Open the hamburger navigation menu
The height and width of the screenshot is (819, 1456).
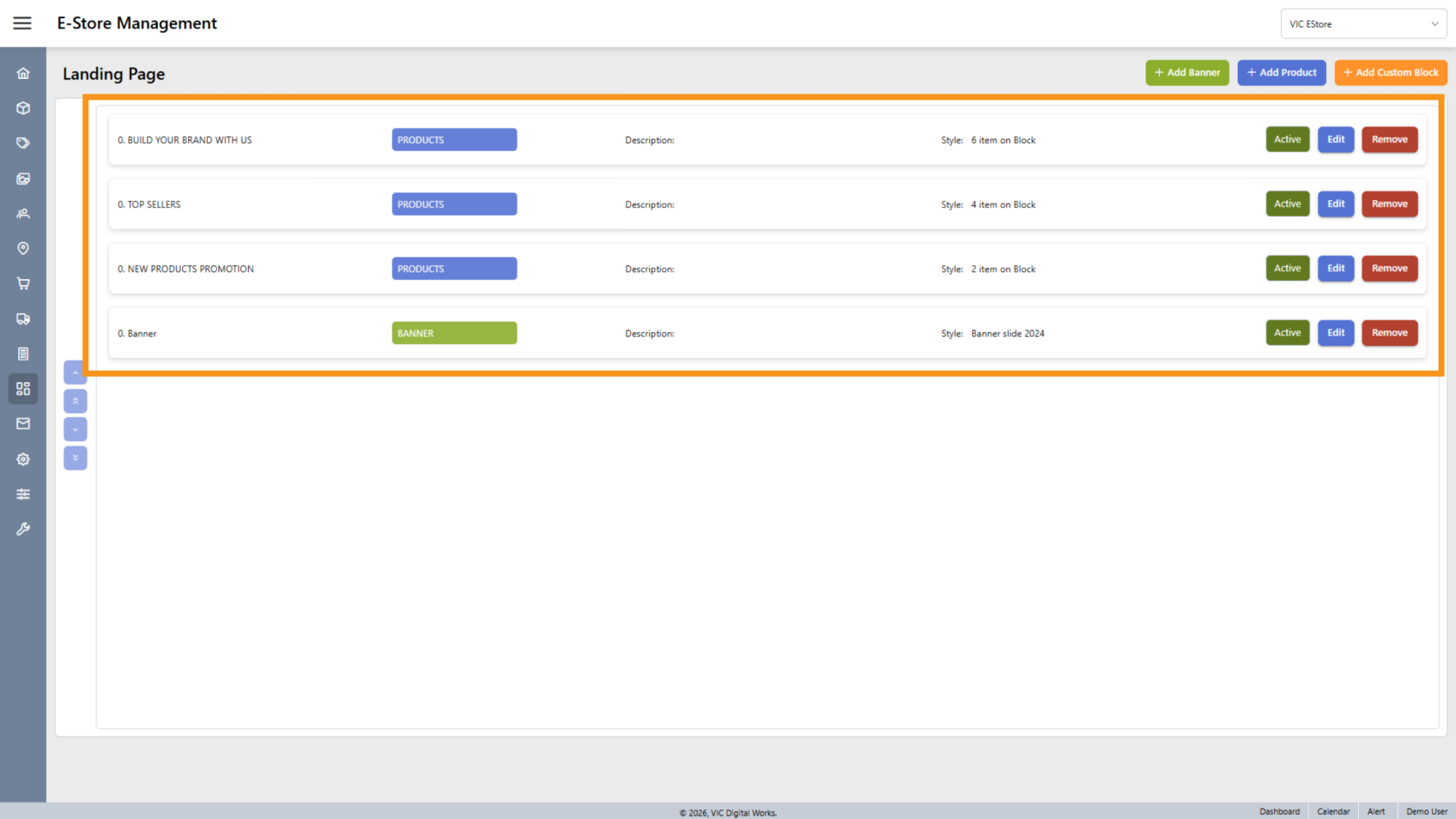point(23,23)
